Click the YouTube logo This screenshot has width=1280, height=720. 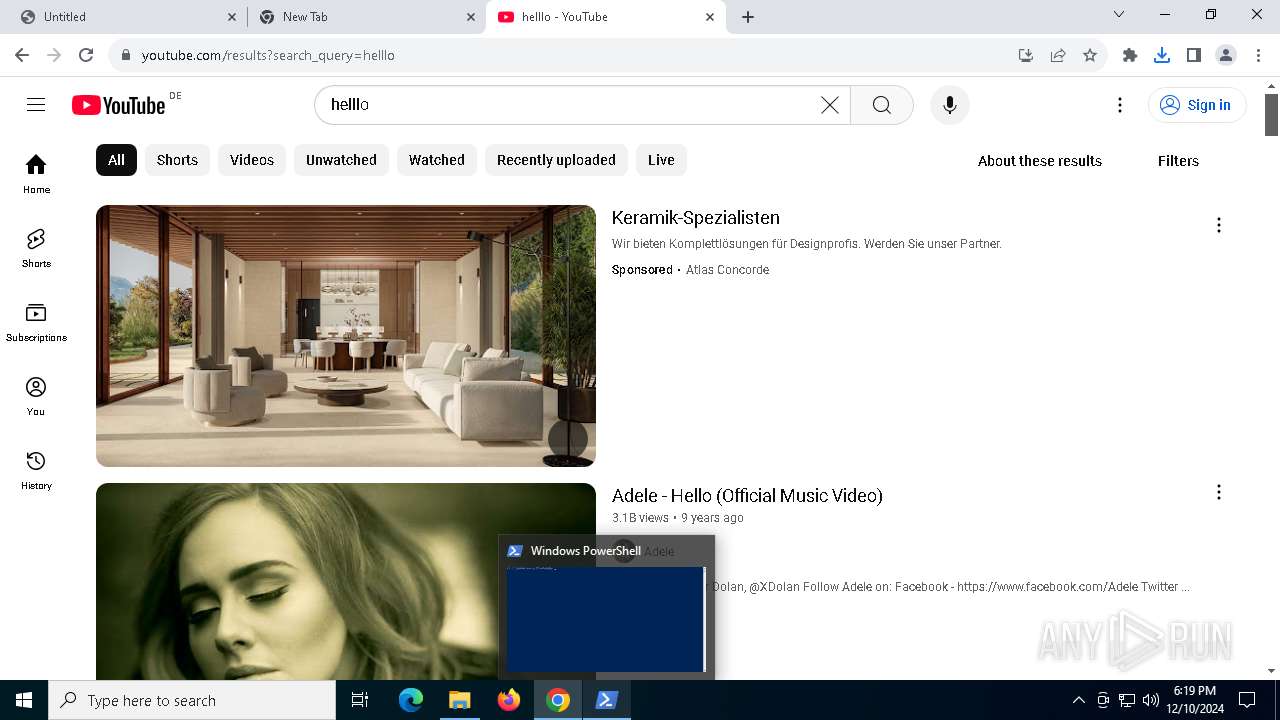pyautogui.click(x=119, y=105)
